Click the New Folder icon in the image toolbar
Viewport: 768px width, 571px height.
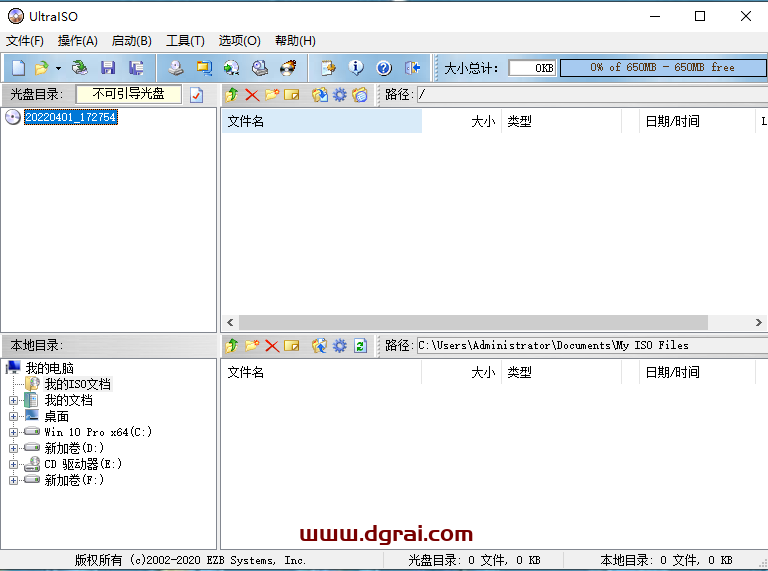[272, 95]
